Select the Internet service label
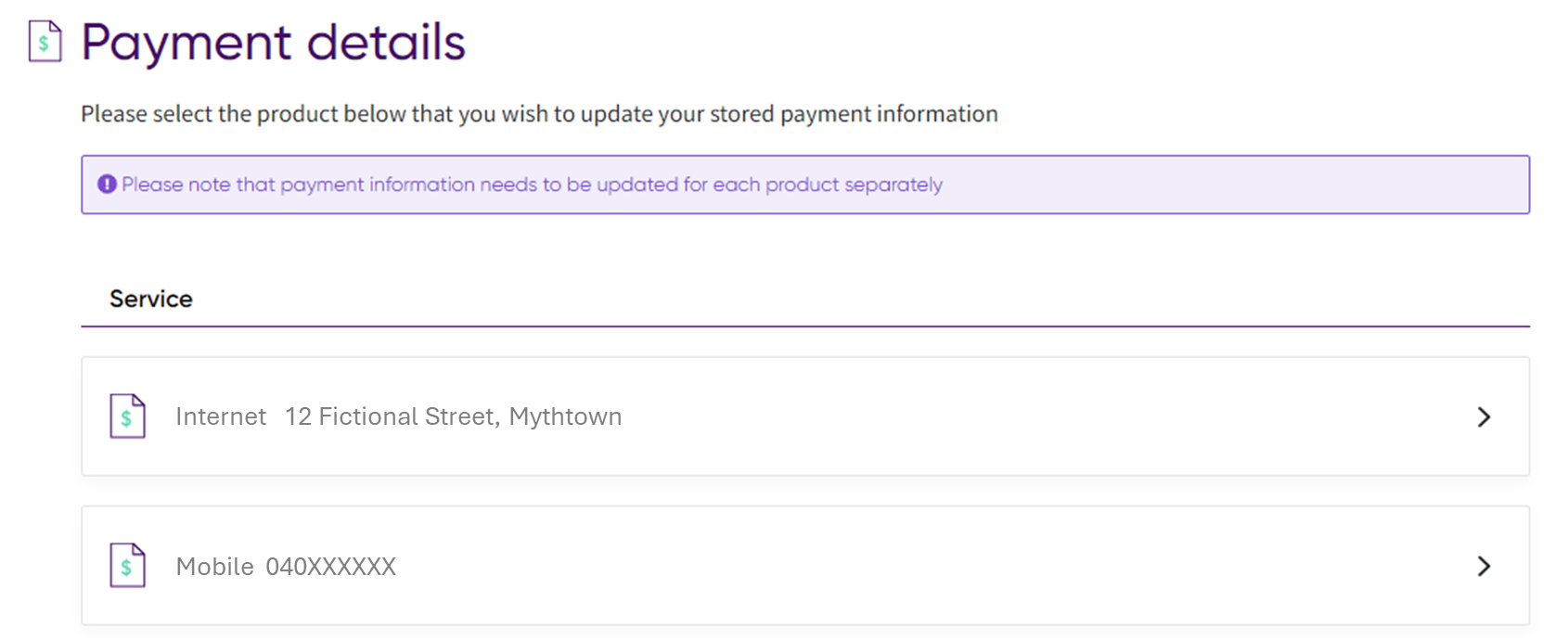 click(221, 416)
